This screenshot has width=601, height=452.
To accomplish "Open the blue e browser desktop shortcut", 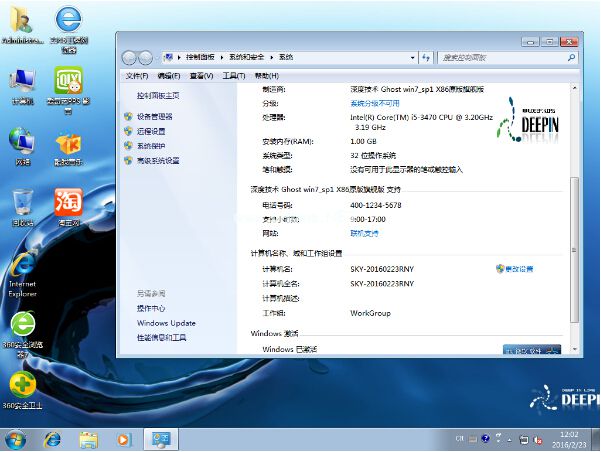I will [x=69, y=29].
